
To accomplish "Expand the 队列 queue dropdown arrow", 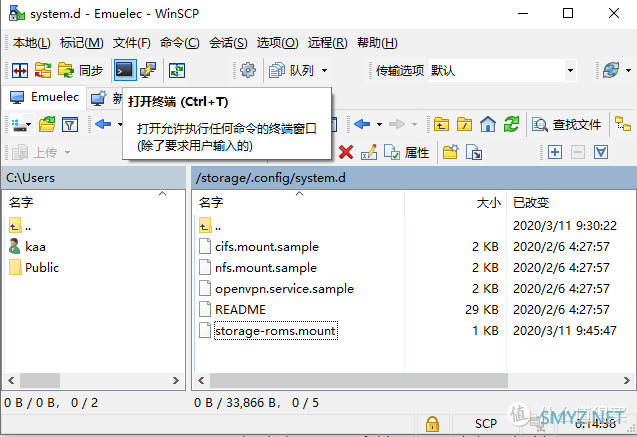I will (324, 71).
